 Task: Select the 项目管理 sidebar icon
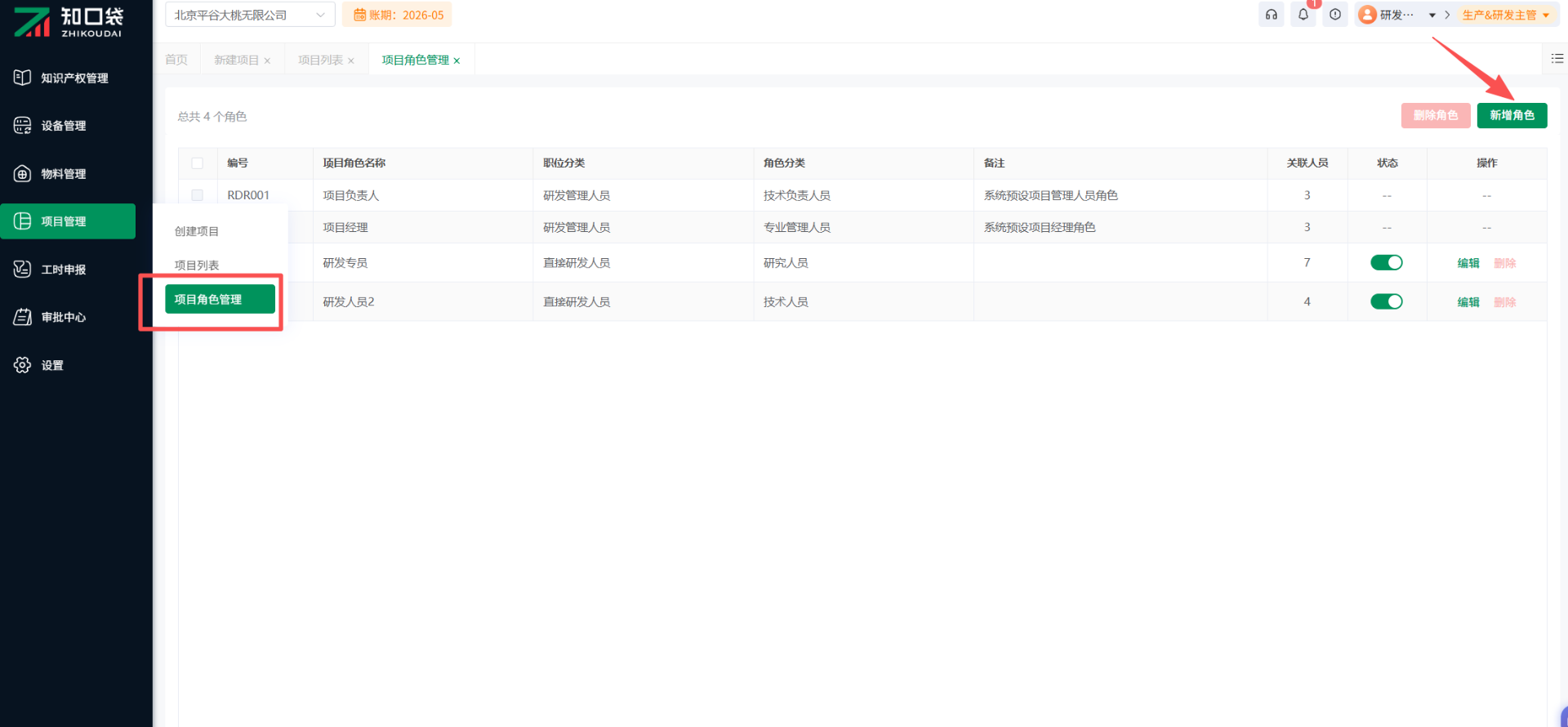[23, 221]
